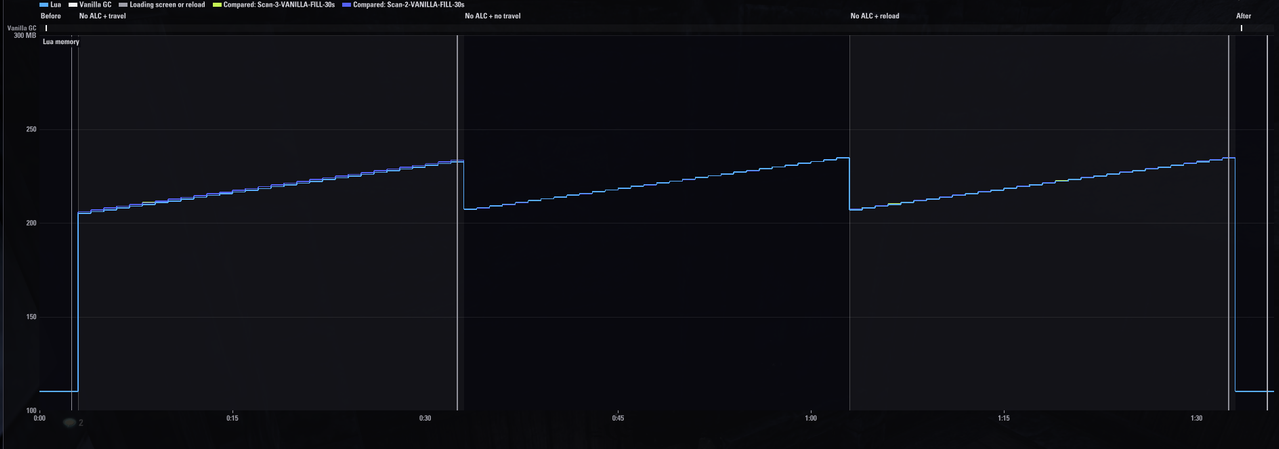Click the 0:15 time axis label
Viewport: 1279px width, 449px height.
tap(232, 419)
